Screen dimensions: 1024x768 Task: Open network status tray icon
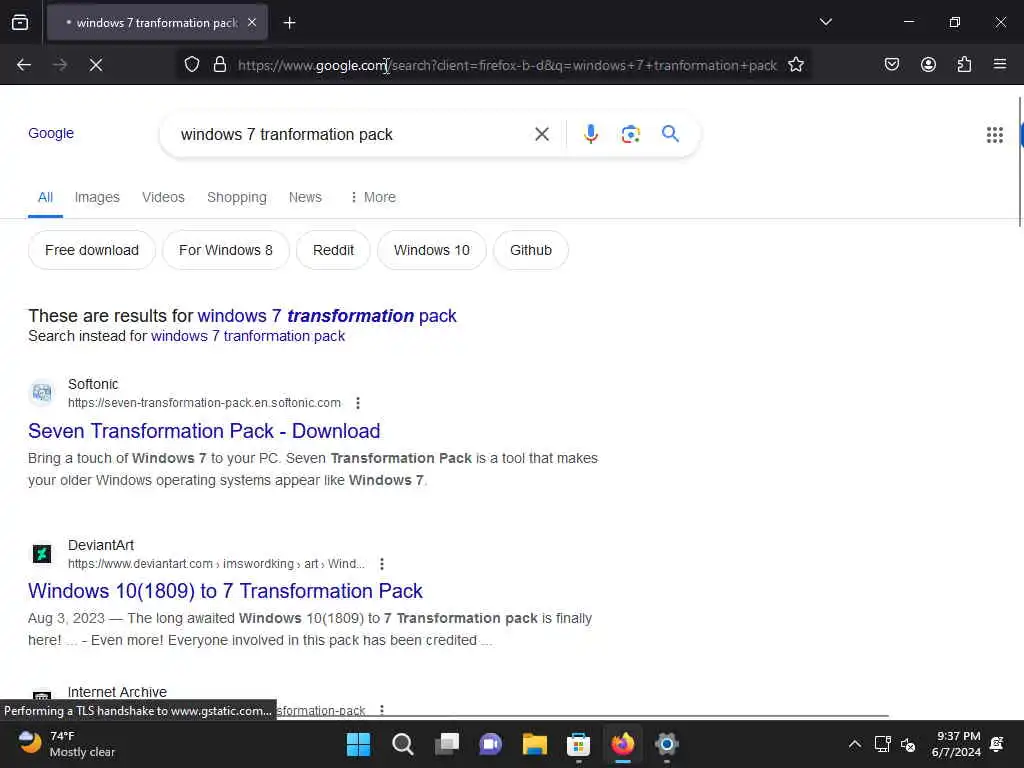coord(882,744)
